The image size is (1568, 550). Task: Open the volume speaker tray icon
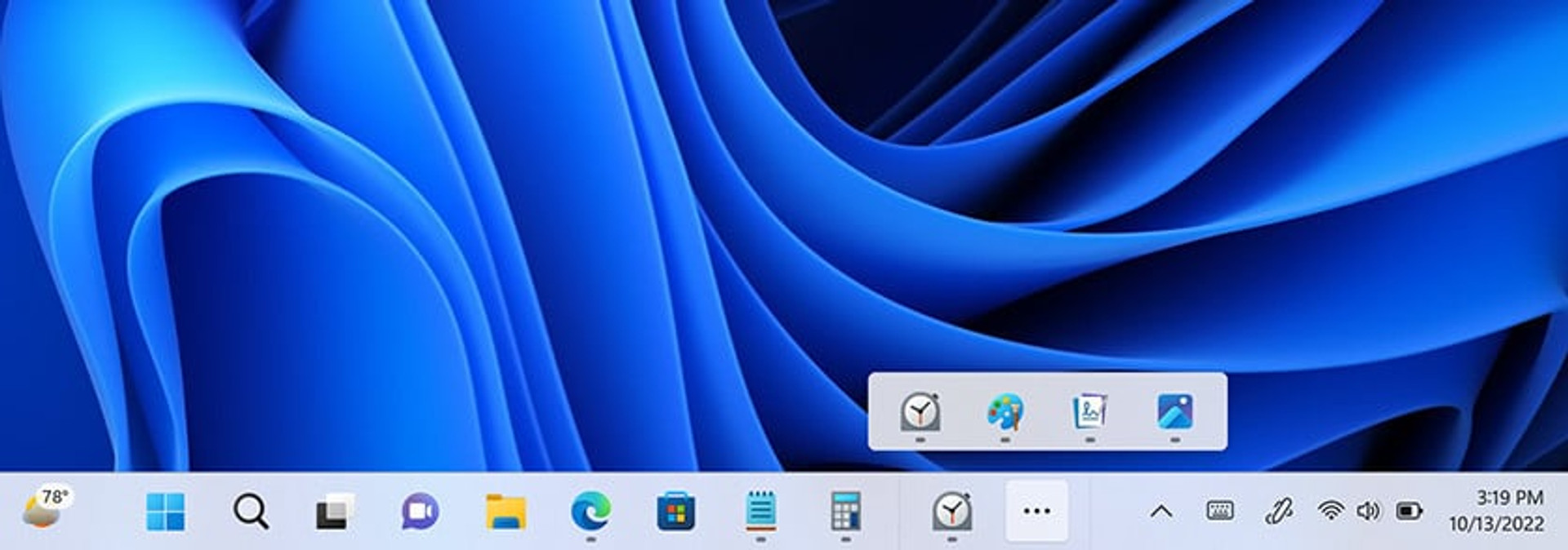point(1368,511)
